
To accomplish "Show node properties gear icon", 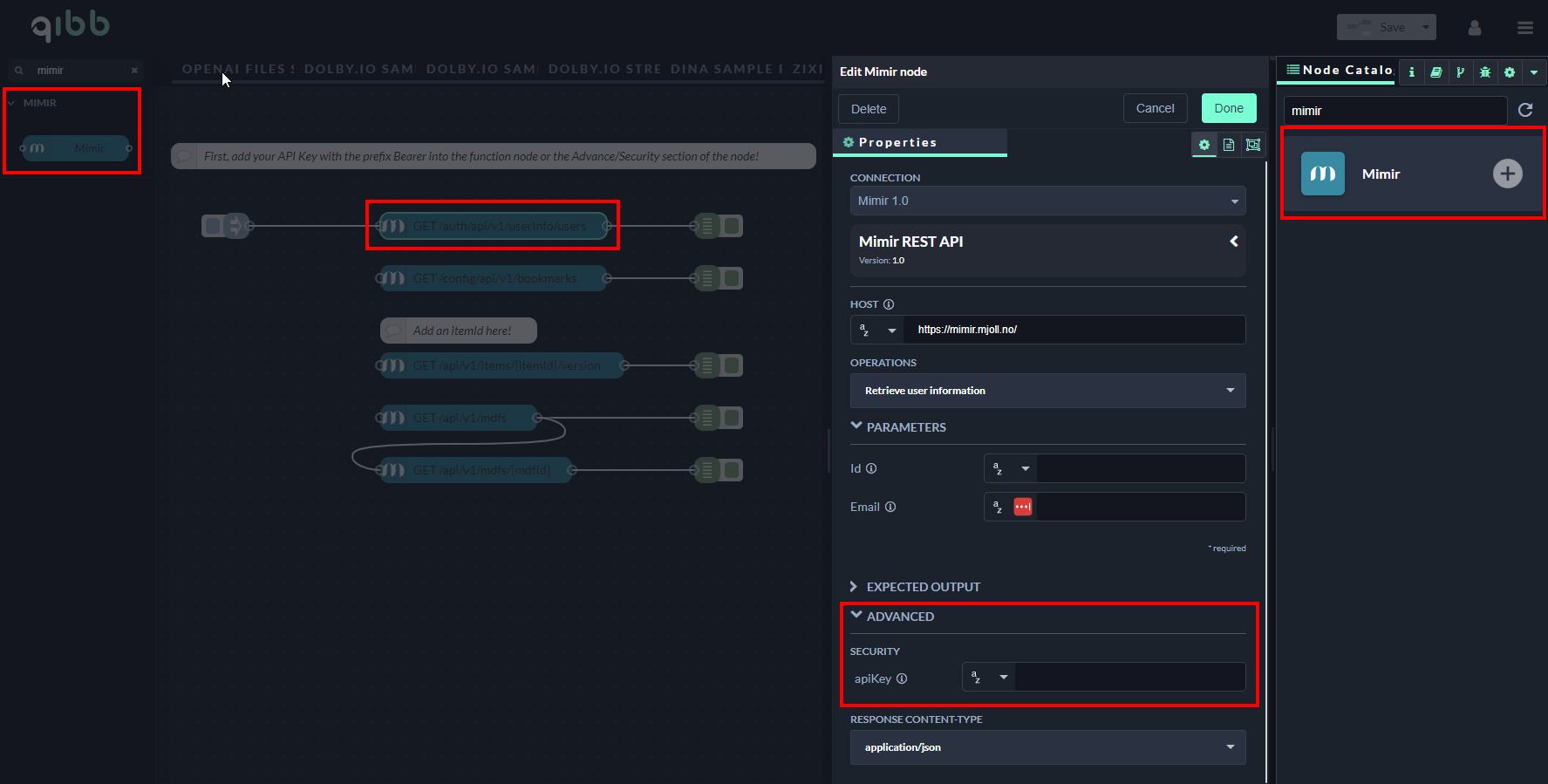I will (1204, 145).
